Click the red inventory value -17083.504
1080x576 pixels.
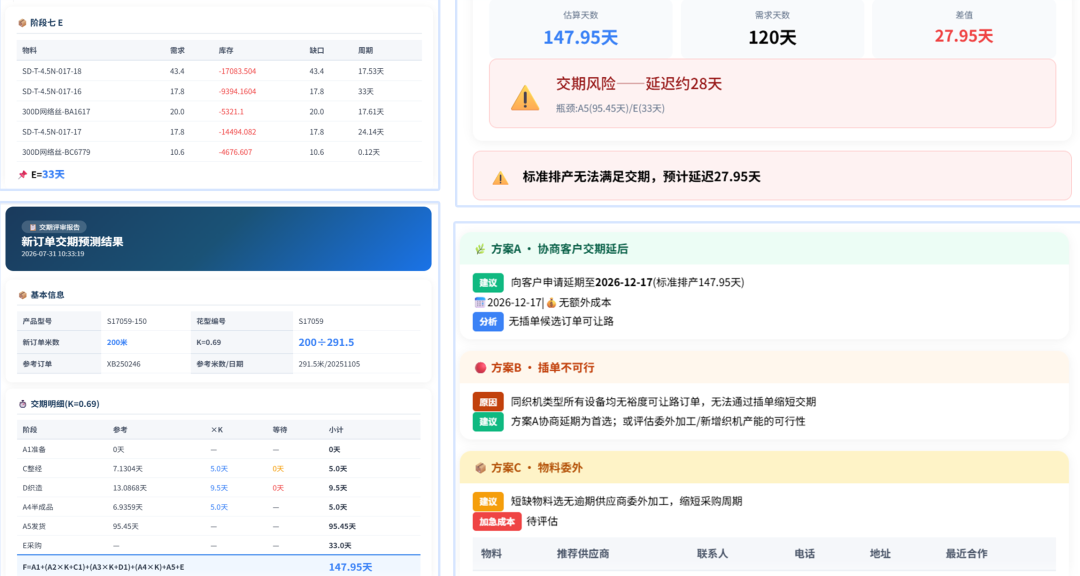click(237, 71)
